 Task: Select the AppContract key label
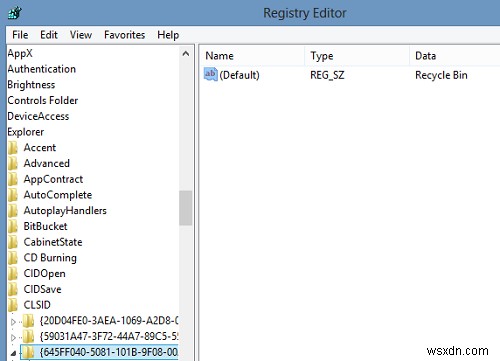53,179
